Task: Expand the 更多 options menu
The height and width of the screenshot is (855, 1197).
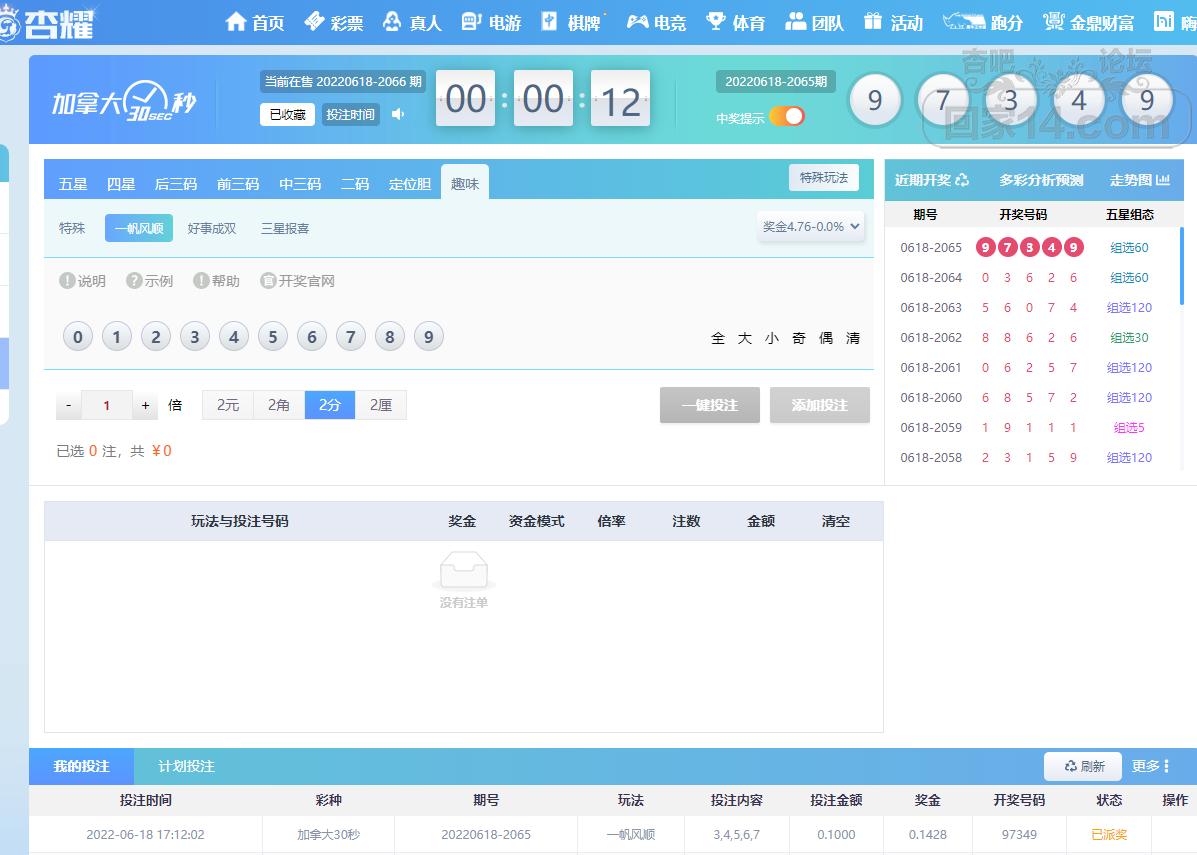Action: point(1151,766)
